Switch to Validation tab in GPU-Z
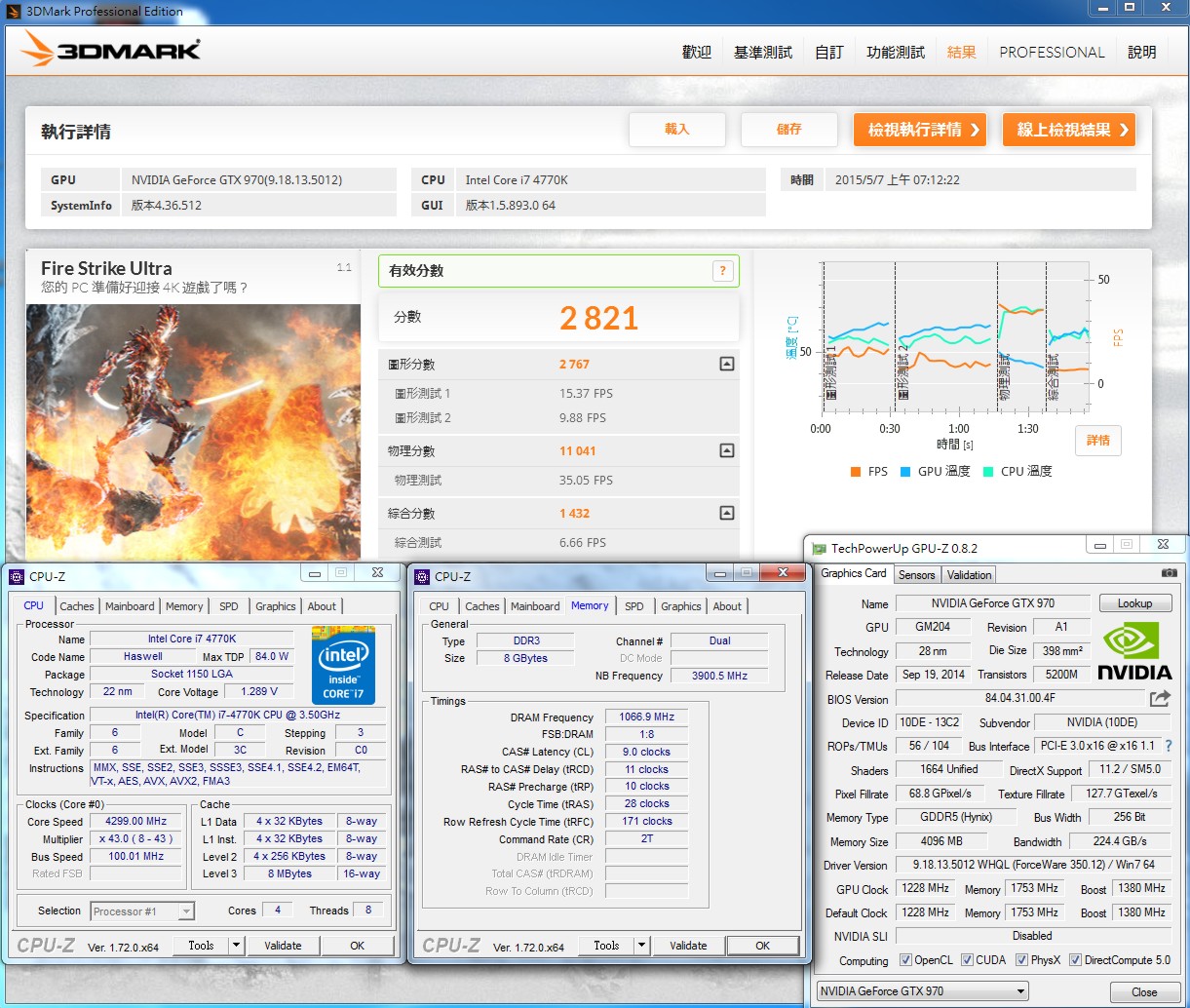 click(969, 575)
